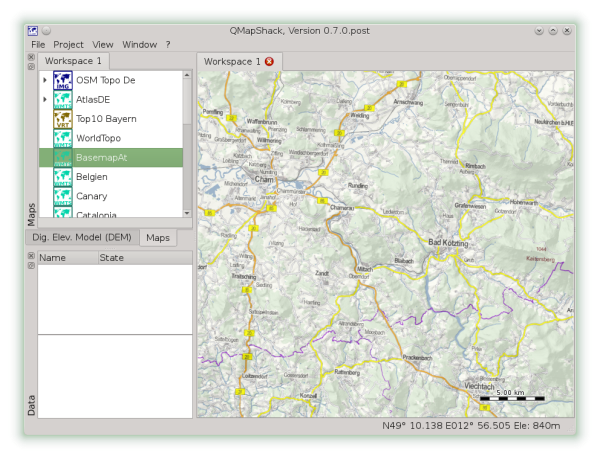The width and height of the screenshot is (600, 459).
Task: Switch to the Dig. Elev. Model (DEM) tab
Action: [81, 238]
